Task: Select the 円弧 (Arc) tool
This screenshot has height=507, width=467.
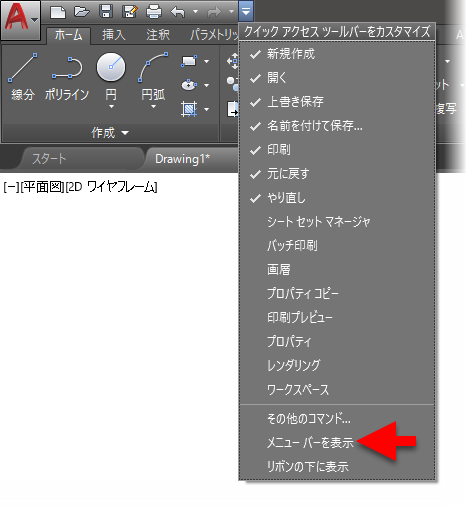Action: 153,76
